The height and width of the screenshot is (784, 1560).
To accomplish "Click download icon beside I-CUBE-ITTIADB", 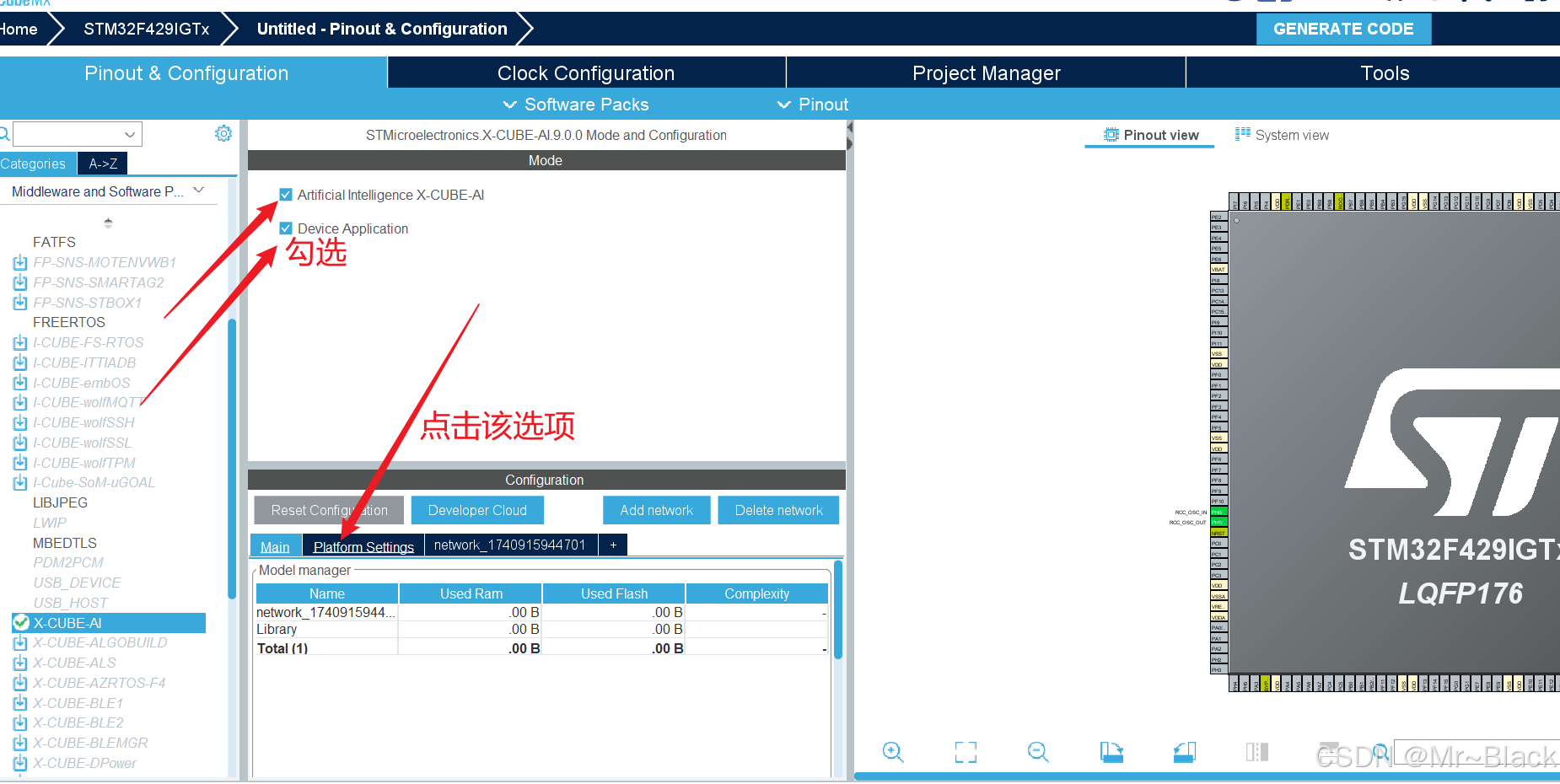I will coord(20,362).
